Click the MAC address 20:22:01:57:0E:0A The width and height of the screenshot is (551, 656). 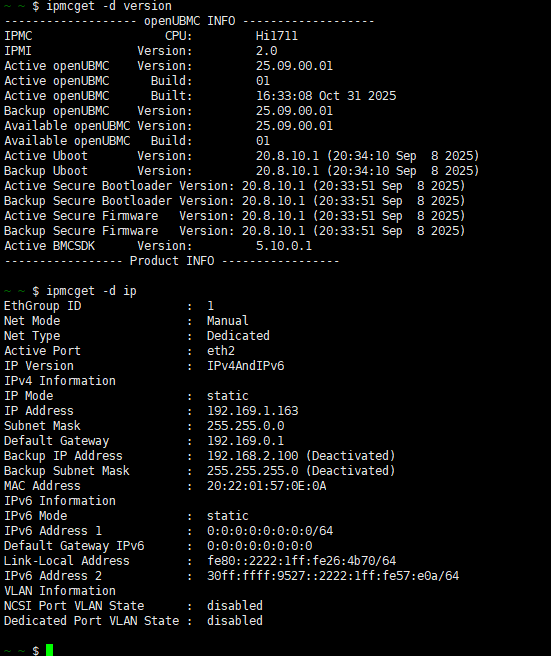click(267, 486)
